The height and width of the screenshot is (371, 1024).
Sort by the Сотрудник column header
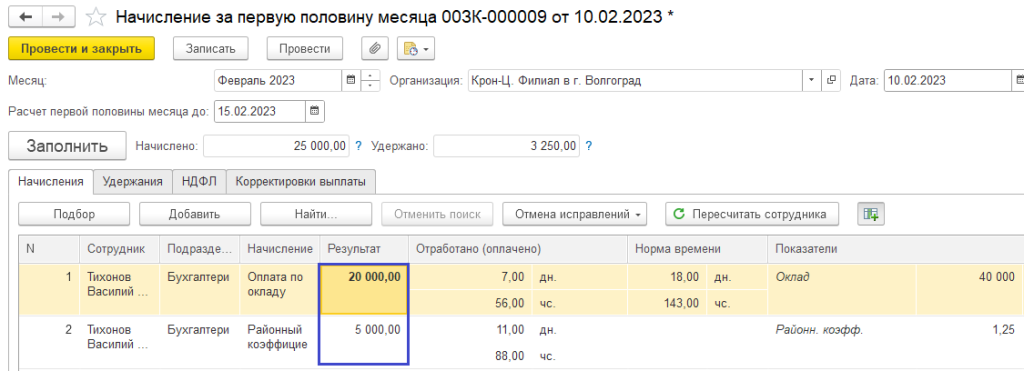pos(120,249)
